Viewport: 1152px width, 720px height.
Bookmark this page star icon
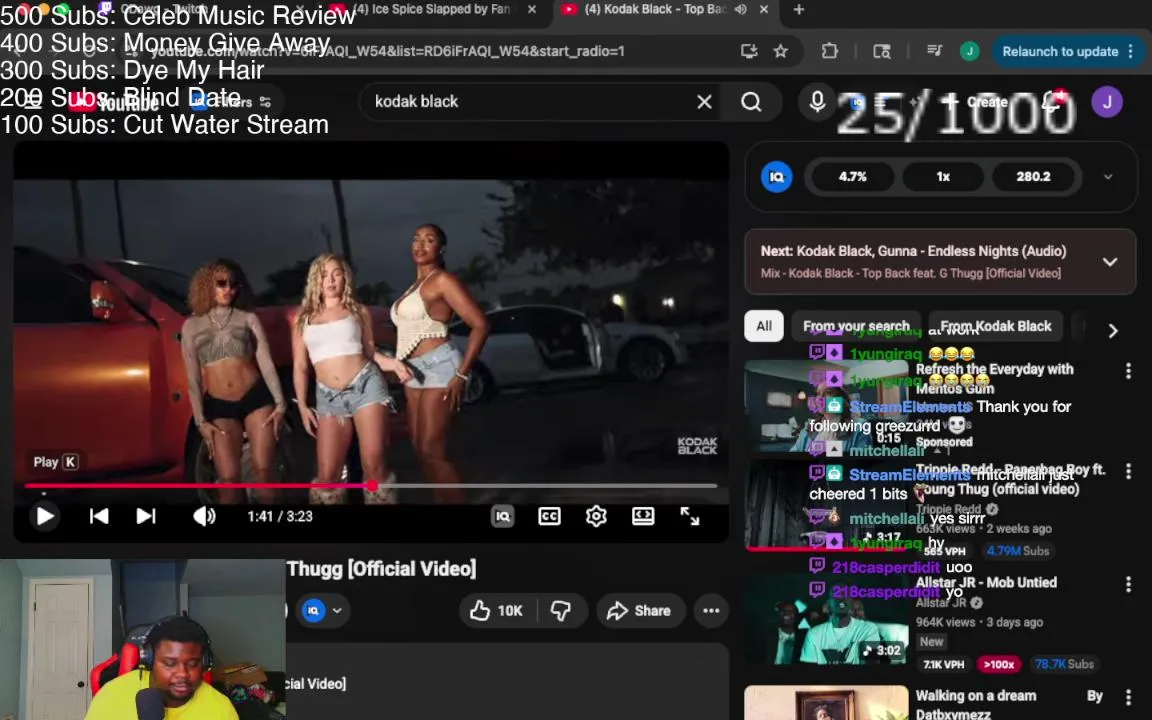[x=780, y=51]
